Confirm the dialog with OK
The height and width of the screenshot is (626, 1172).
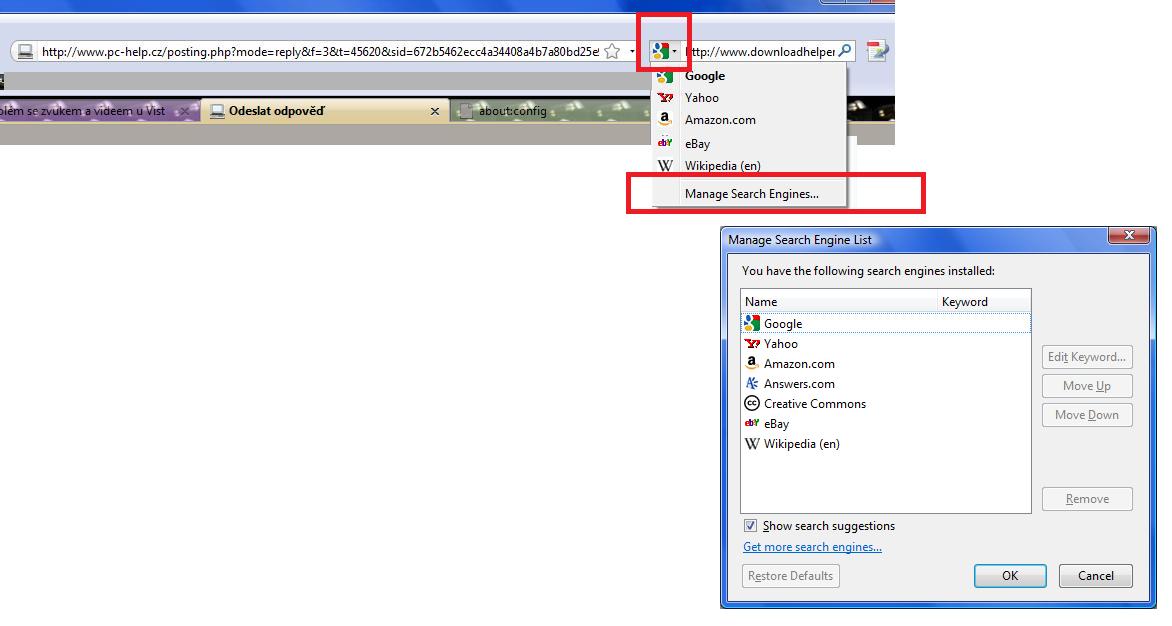(x=1010, y=576)
